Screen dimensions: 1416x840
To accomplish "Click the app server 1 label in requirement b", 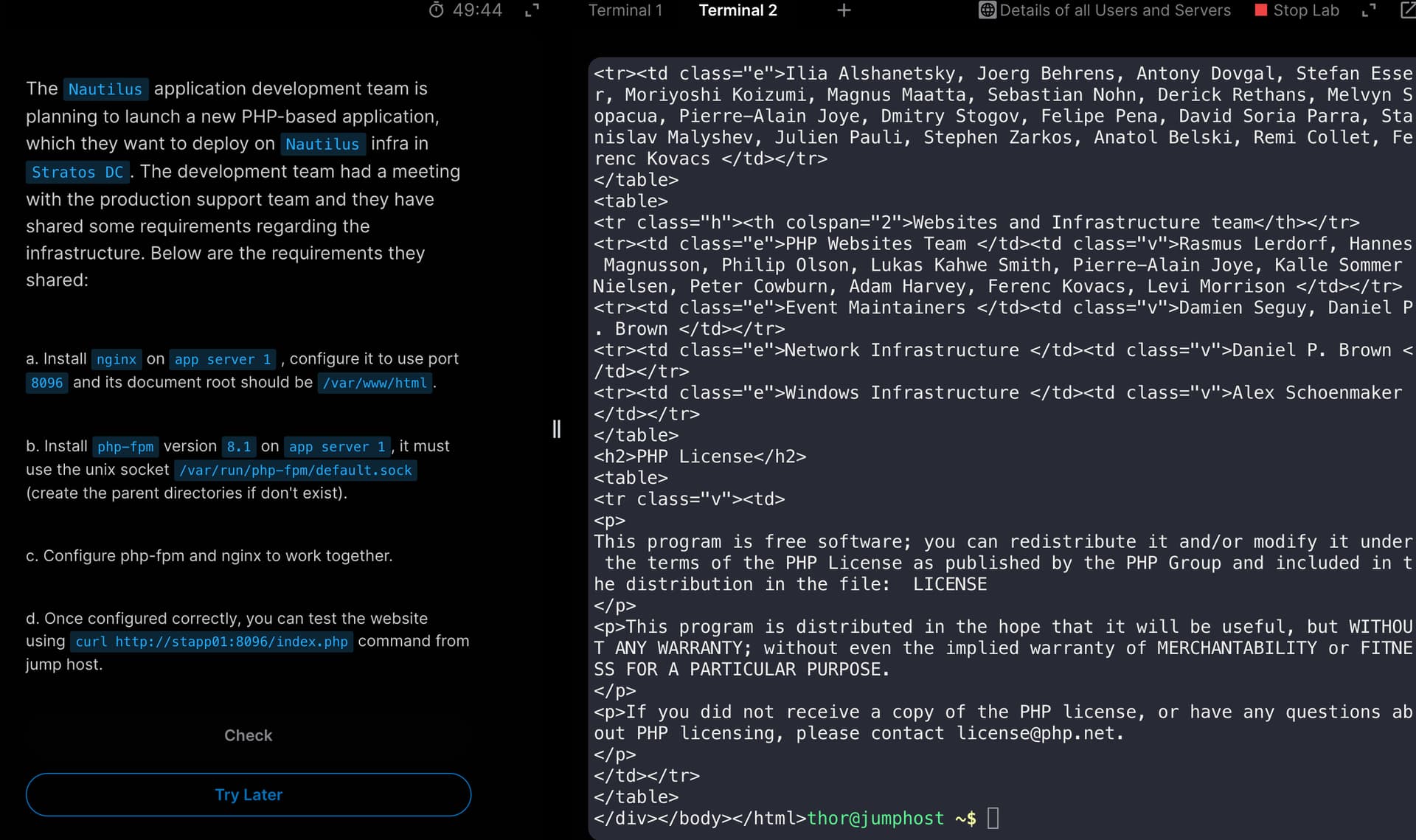I will 337,446.
